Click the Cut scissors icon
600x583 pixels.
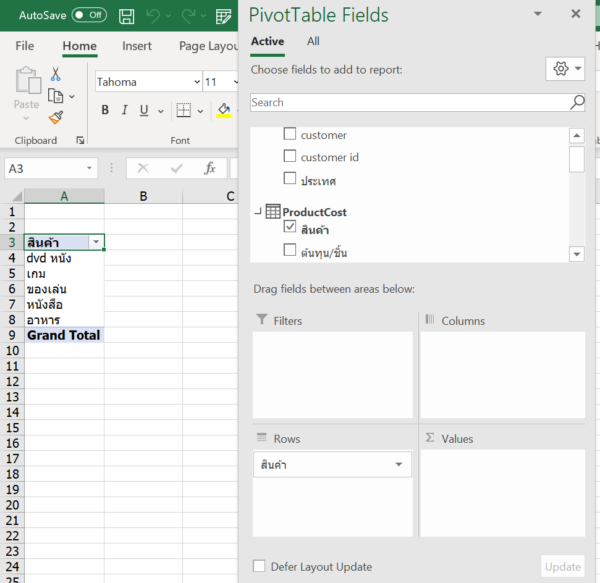tap(55, 74)
